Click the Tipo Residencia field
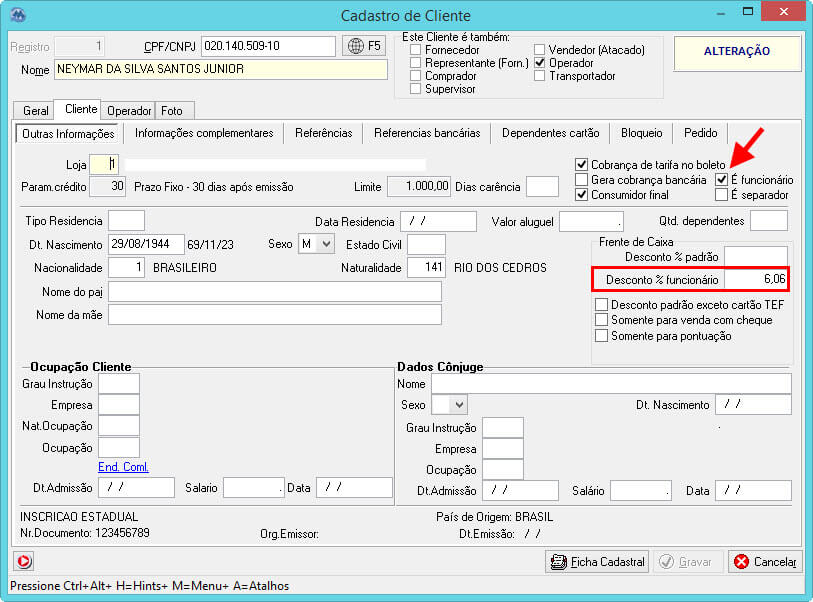This screenshot has width=813, height=602. [127, 221]
